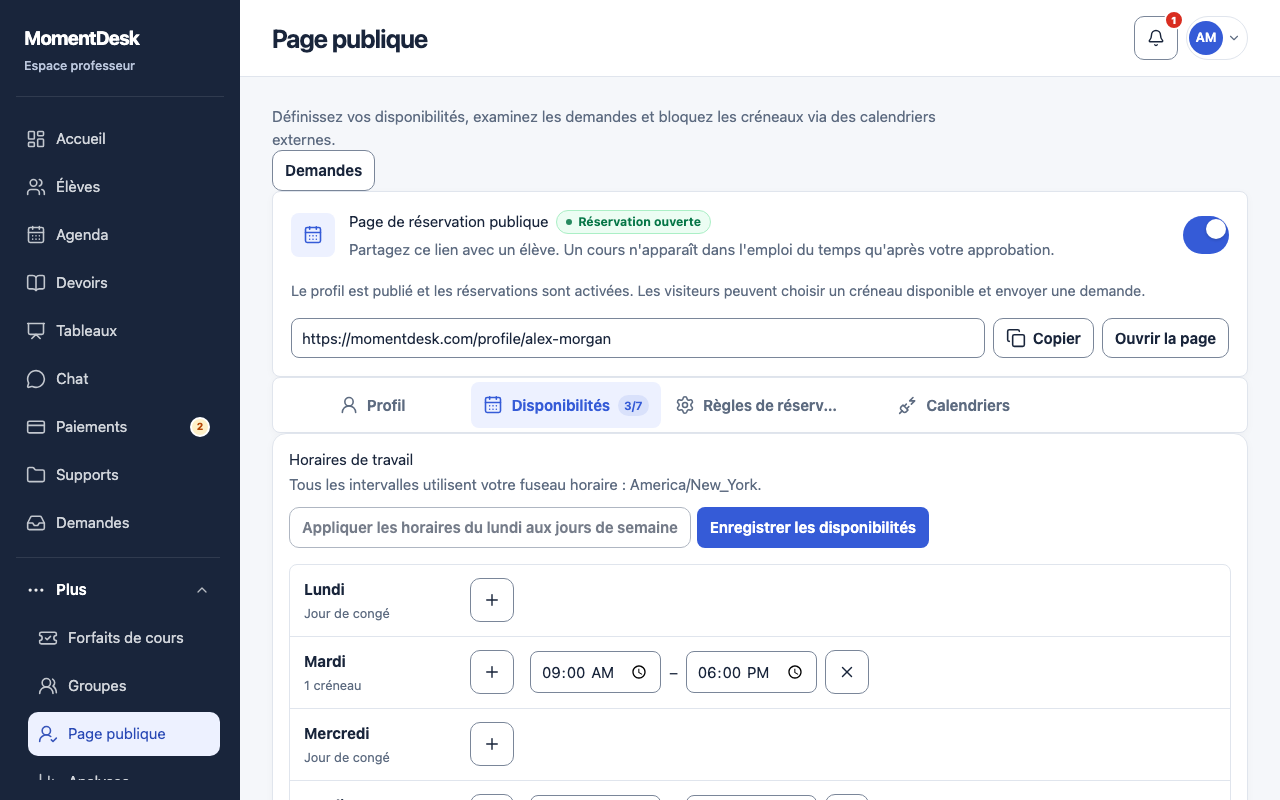
Task: Open the clock picker for 09:00 AM
Action: [639, 672]
